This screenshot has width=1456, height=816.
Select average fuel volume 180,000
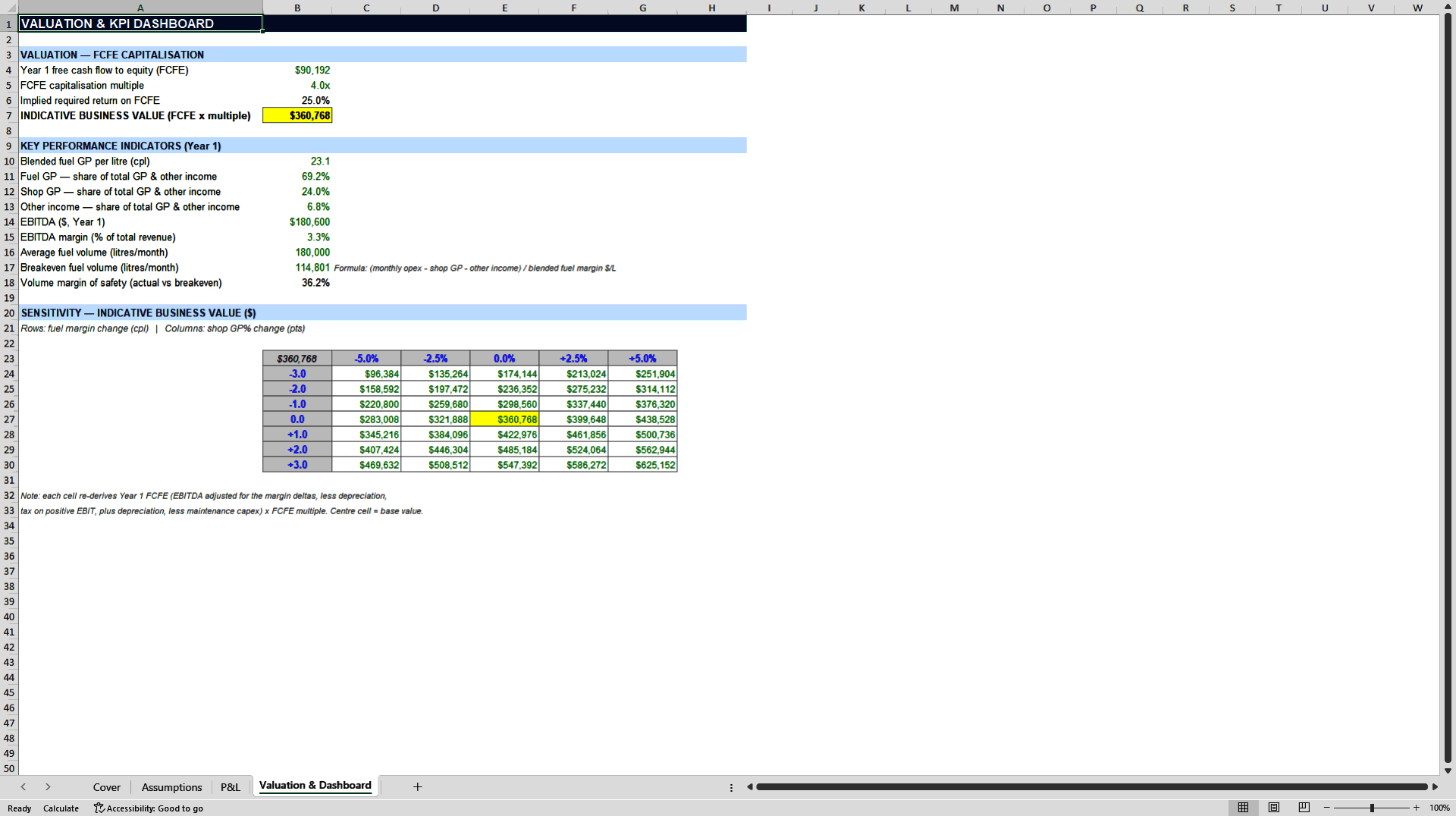[297, 252]
